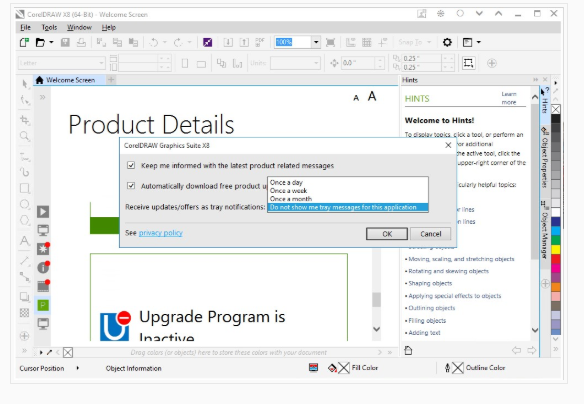This screenshot has width=584, height=404.
Task: Open the Object Manager docker tab
Action: click(x=545, y=230)
